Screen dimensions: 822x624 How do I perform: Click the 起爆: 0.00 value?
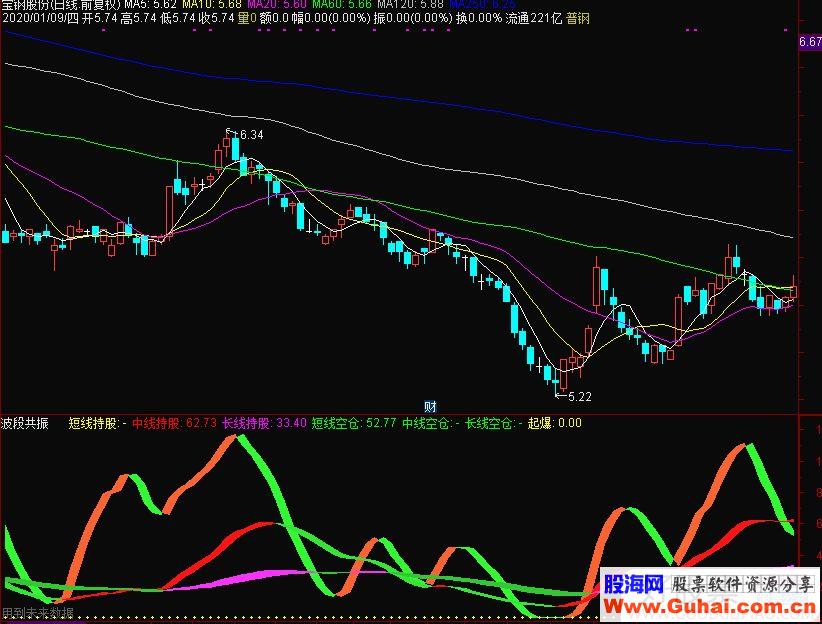point(555,423)
